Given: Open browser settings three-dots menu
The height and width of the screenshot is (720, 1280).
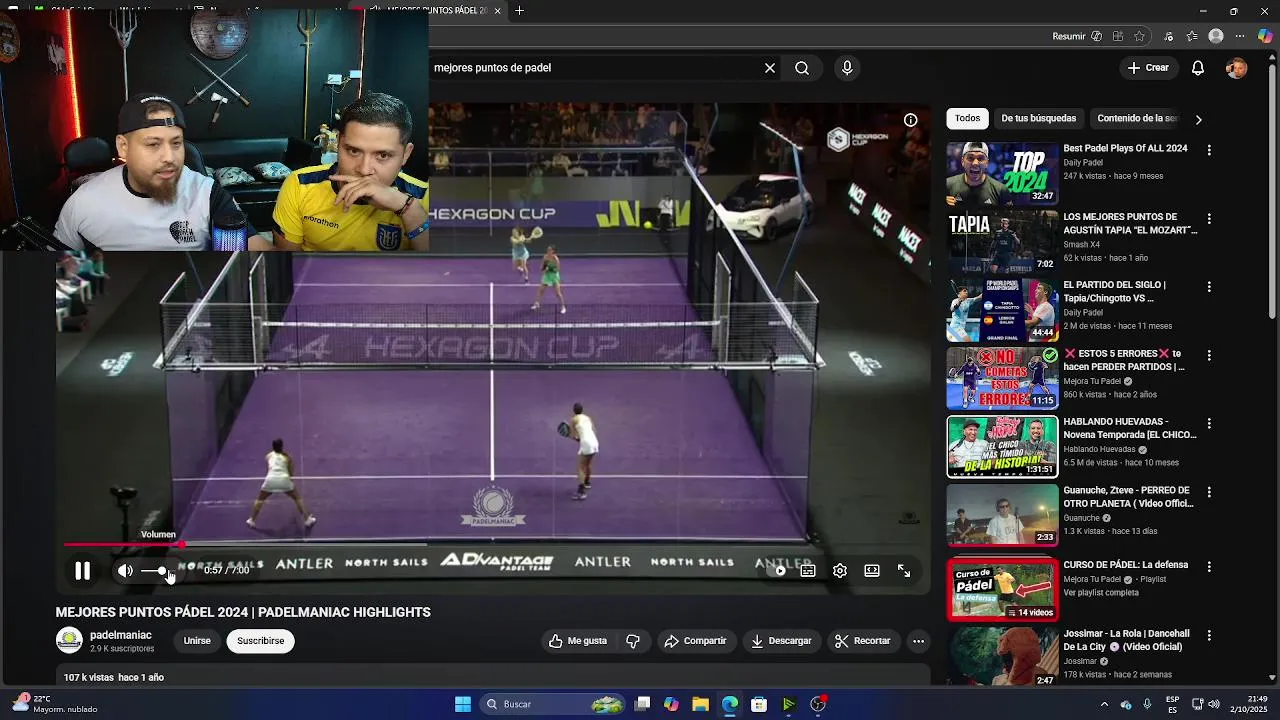Looking at the screenshot, I should 1241,36.
